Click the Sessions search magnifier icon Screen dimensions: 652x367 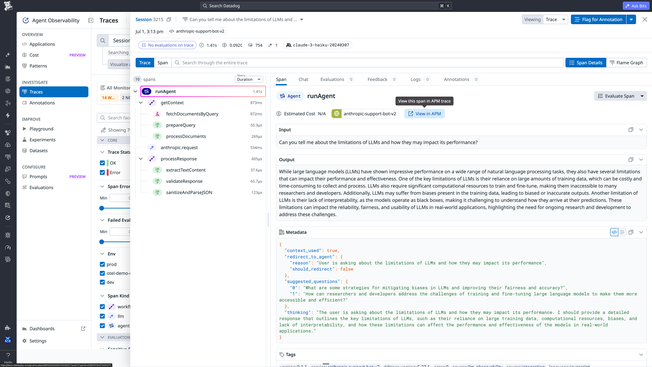[x=102, y=40]
